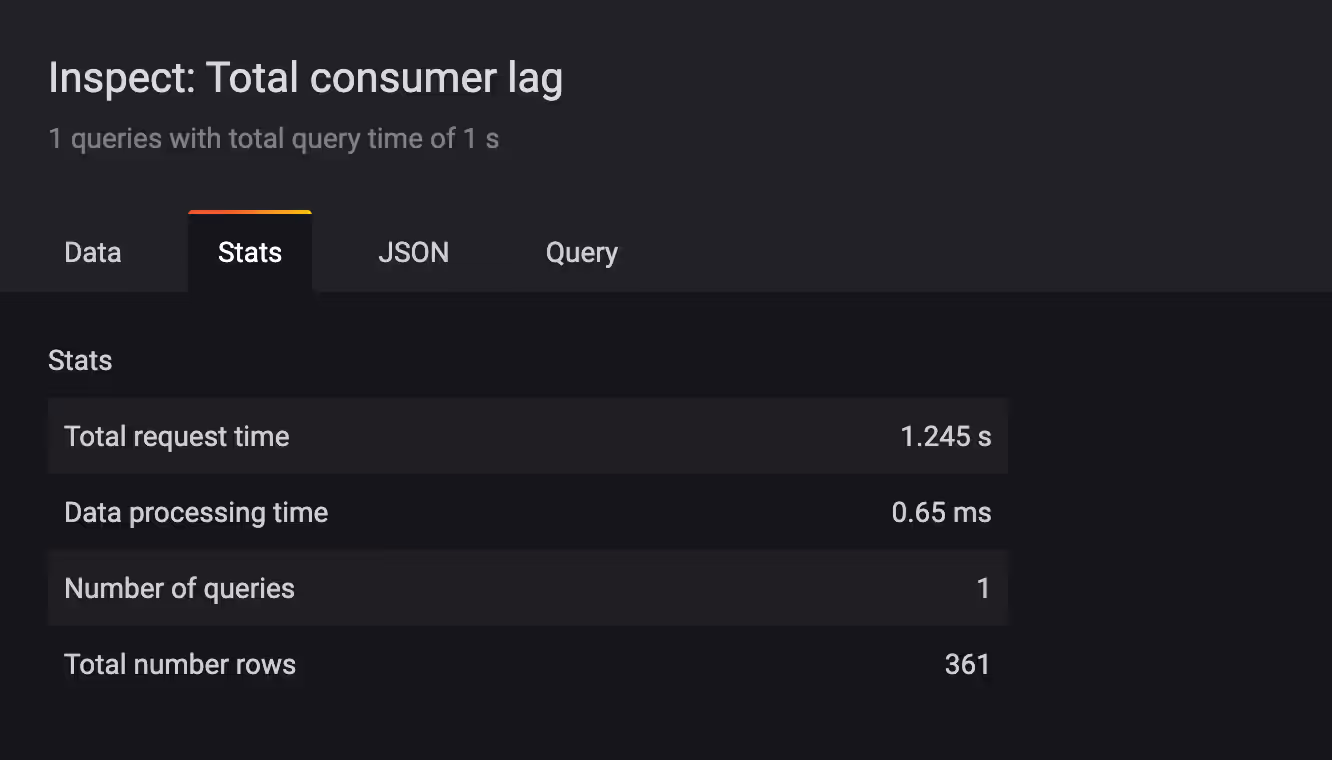1332x760 pixels.
Task: Click the 1.245 s request time value
Action: (944, 436)
